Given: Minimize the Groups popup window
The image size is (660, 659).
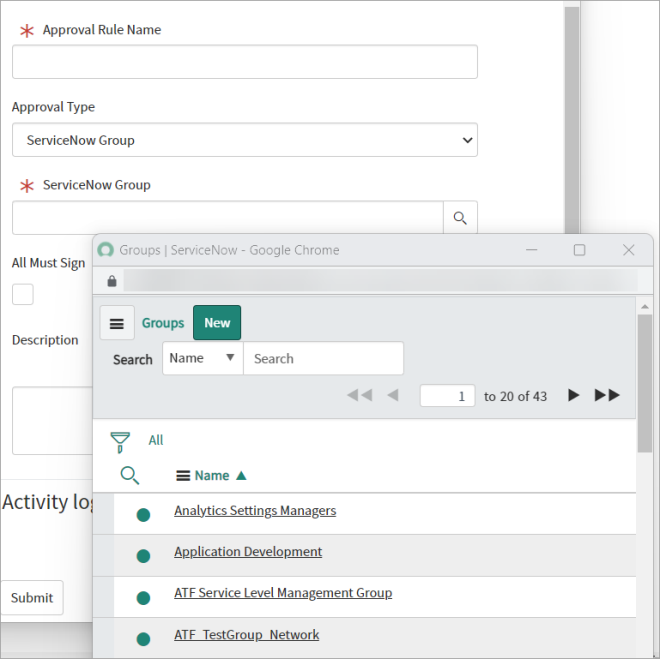Looking at the screenshot, I should pyautogui.click(x=532, y=250).
